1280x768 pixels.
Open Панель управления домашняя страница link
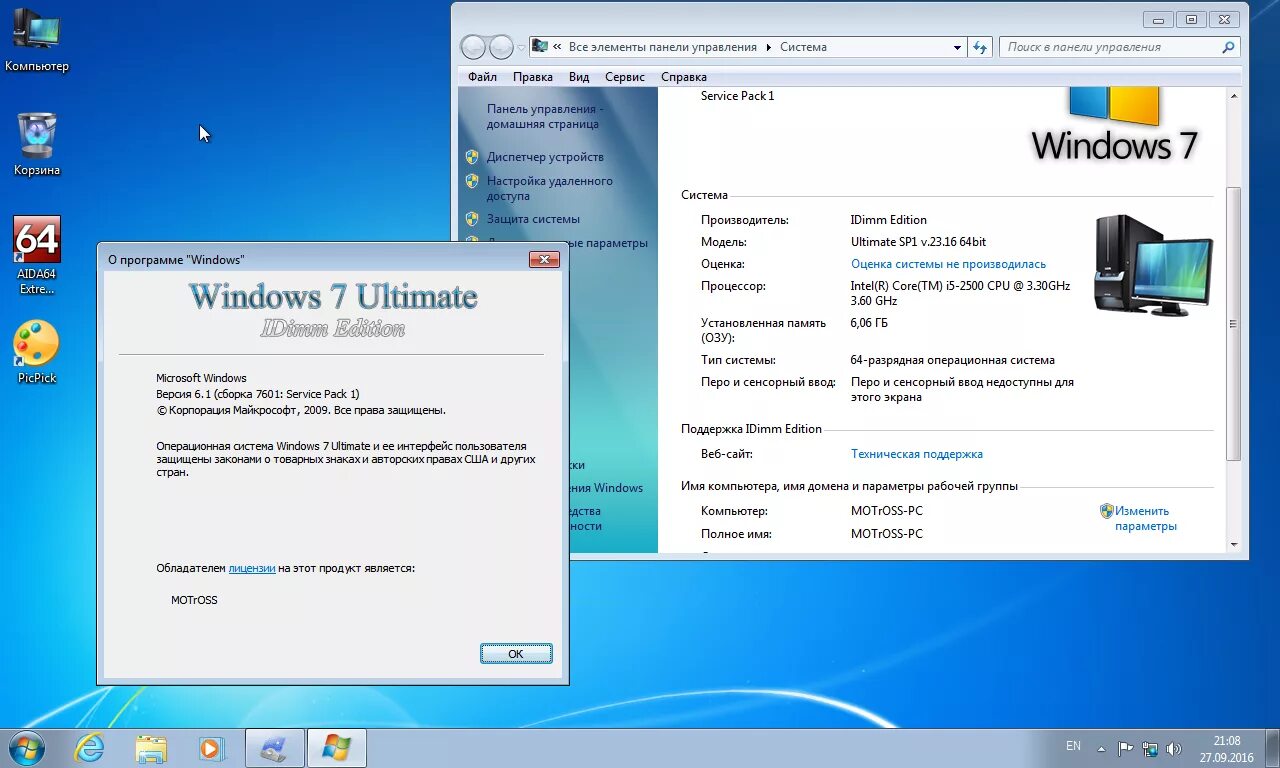545,117
